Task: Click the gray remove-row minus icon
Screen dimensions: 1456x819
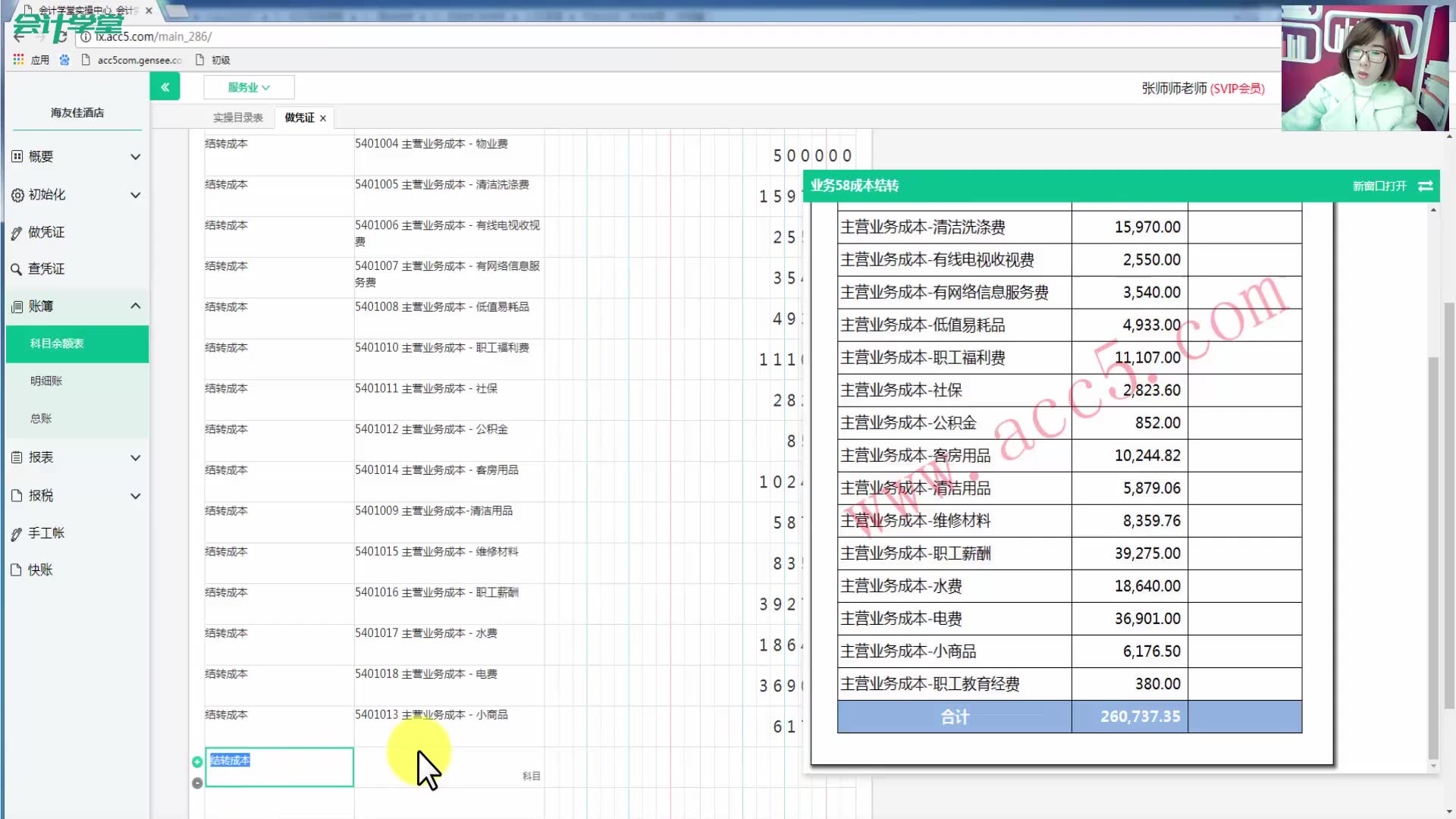Action: click(197, 783)
